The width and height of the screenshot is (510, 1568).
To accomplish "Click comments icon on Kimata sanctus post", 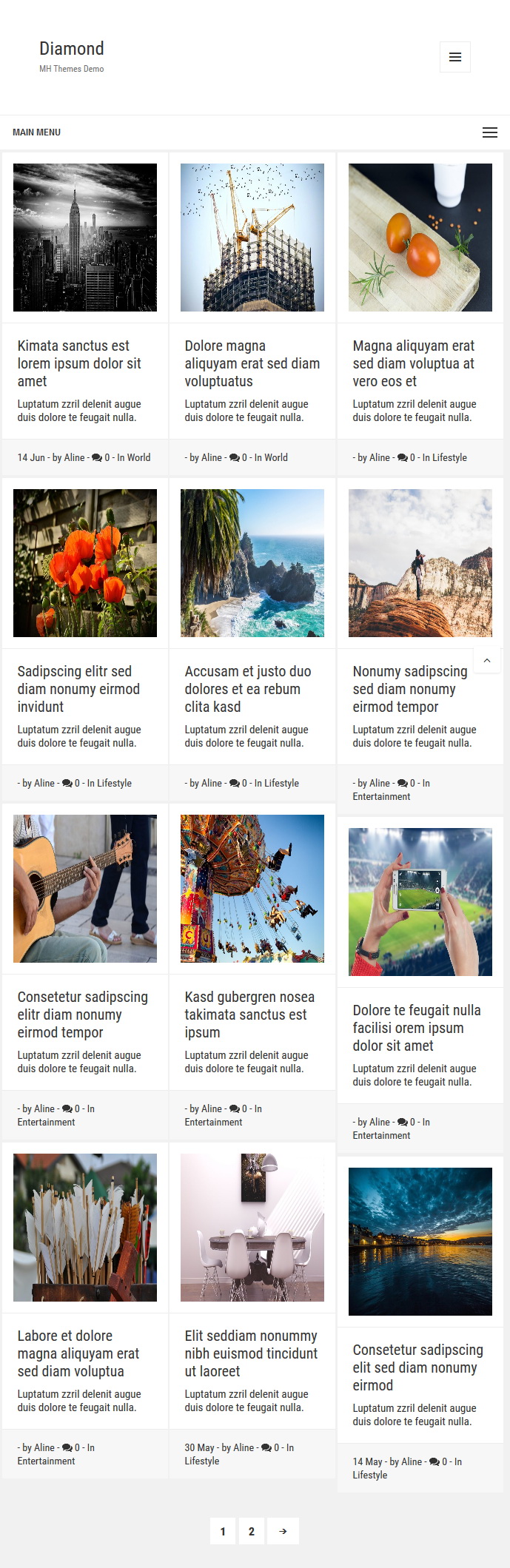I will (x=97, y=457).
